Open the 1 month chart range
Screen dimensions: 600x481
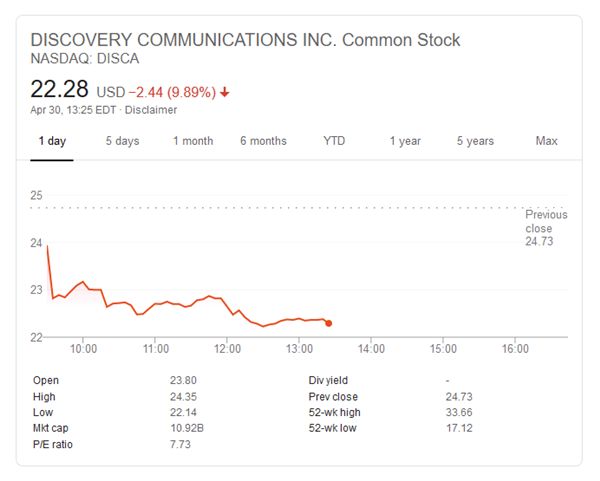pos(193,141)
